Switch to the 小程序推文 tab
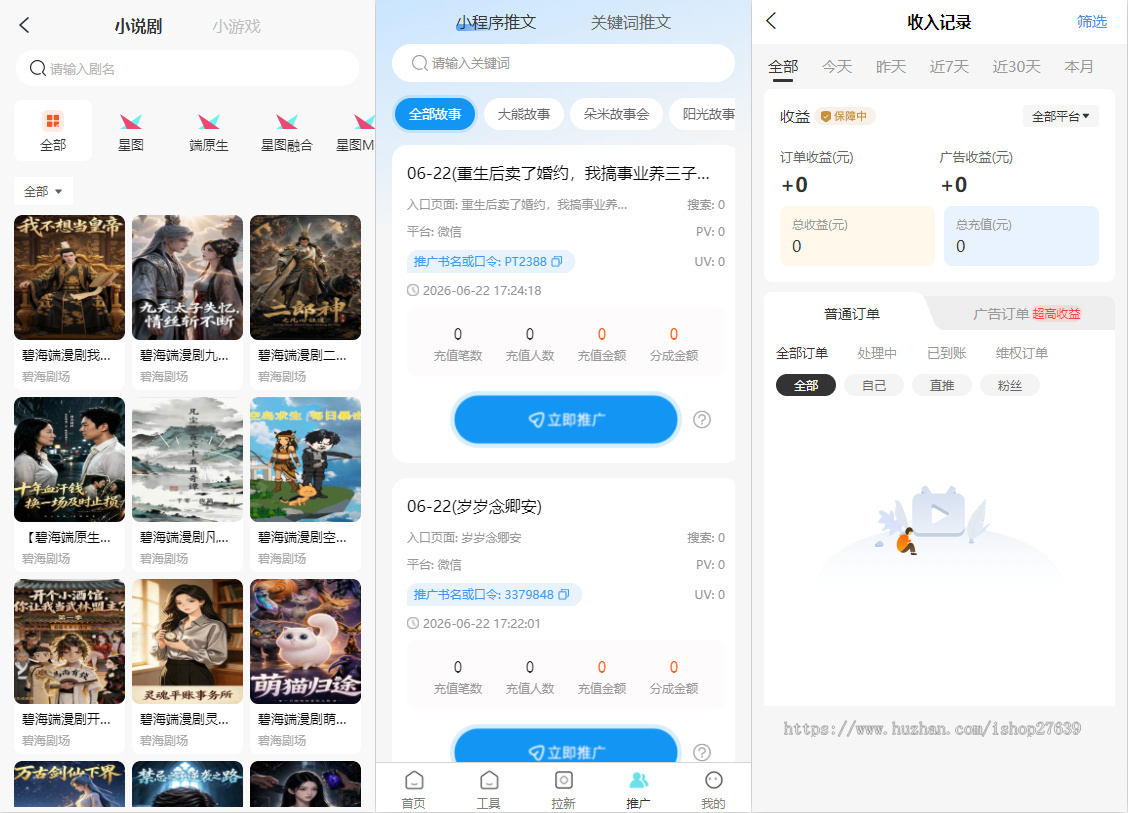Viewport: 1128px width, 813px height. pos(496,23)
